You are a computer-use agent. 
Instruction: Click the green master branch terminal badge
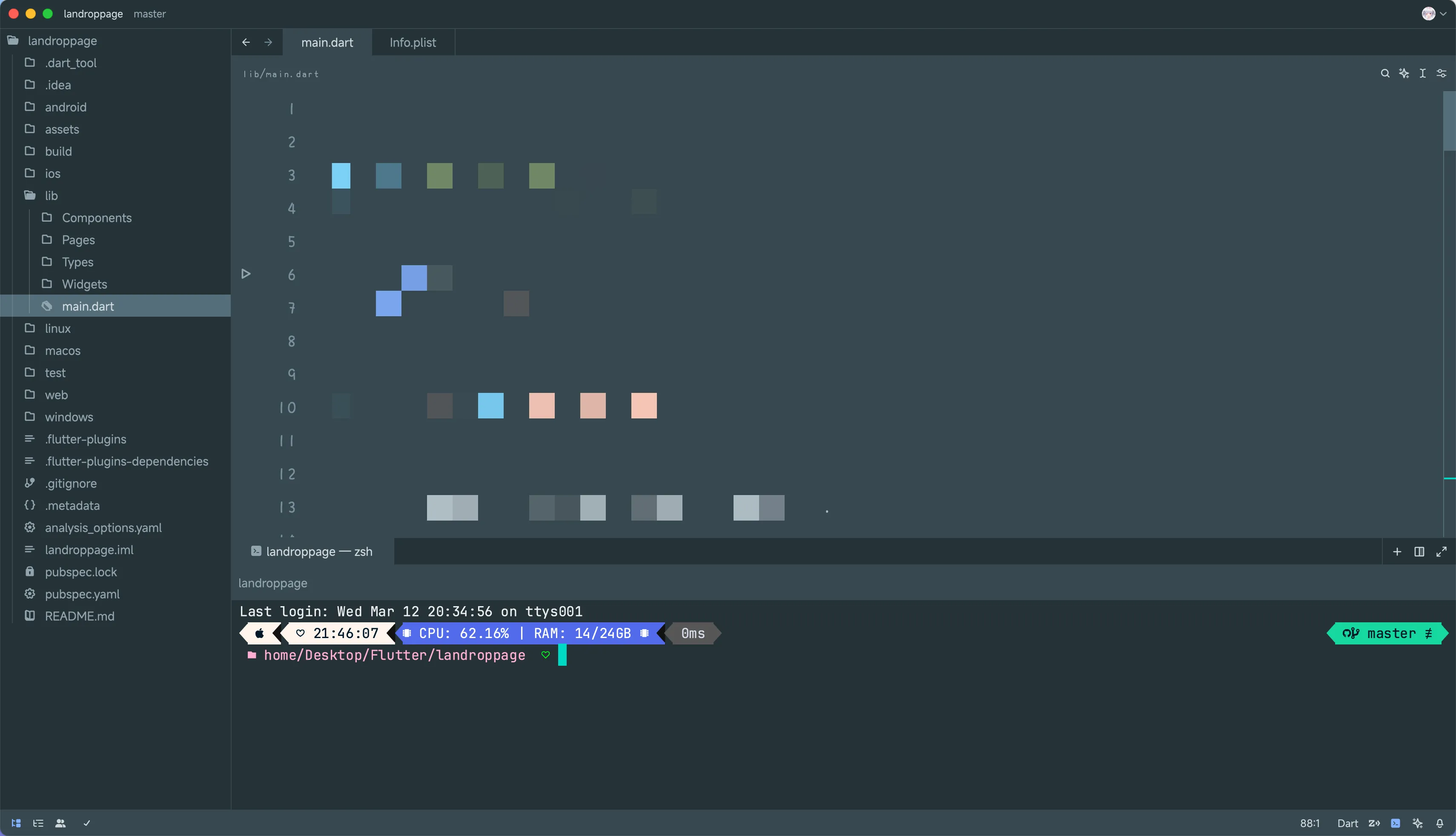tap(1387, 633)
